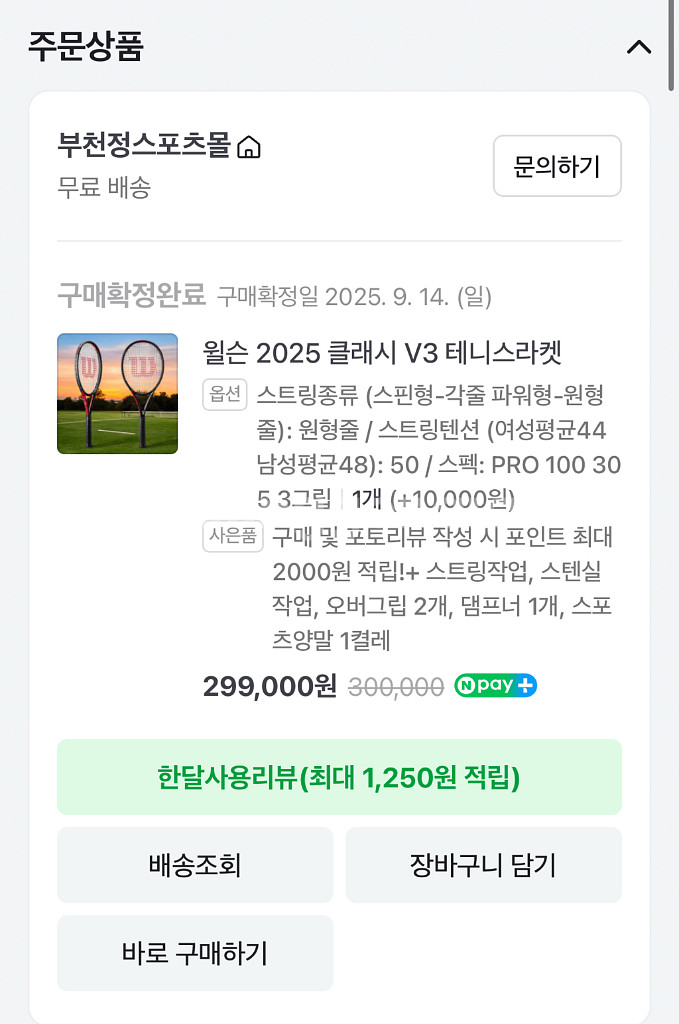Click the plus symbol on the NPay badge
Viewport: 679px width, 1024px height.
point(526,686)
